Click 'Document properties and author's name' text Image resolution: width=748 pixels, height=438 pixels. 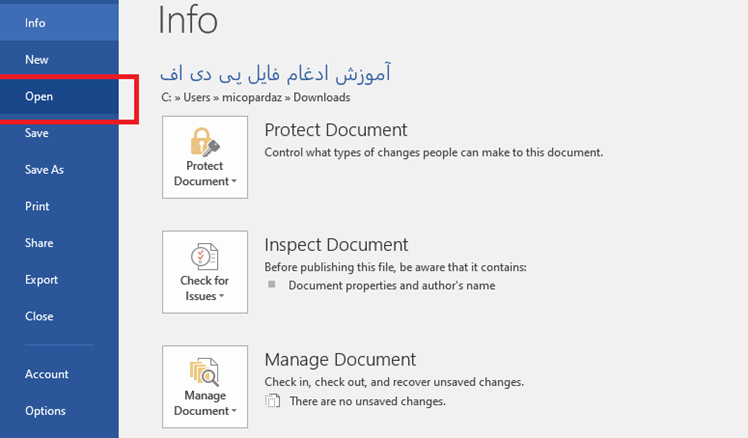[x=392, y=285]
